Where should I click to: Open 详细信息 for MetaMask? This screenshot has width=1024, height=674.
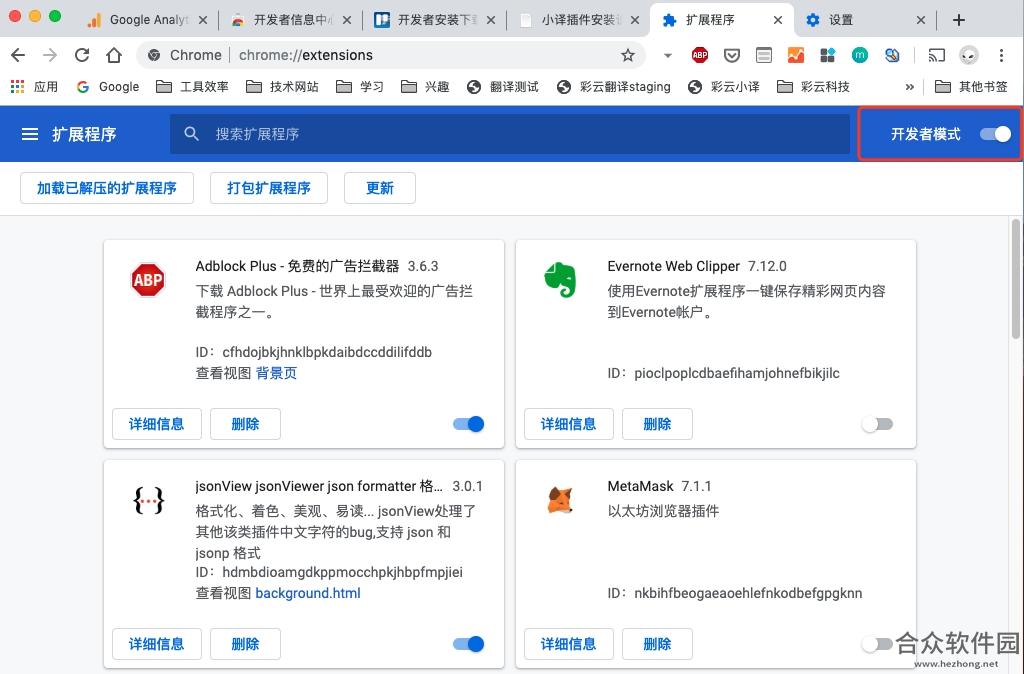(x=569, y=644)
